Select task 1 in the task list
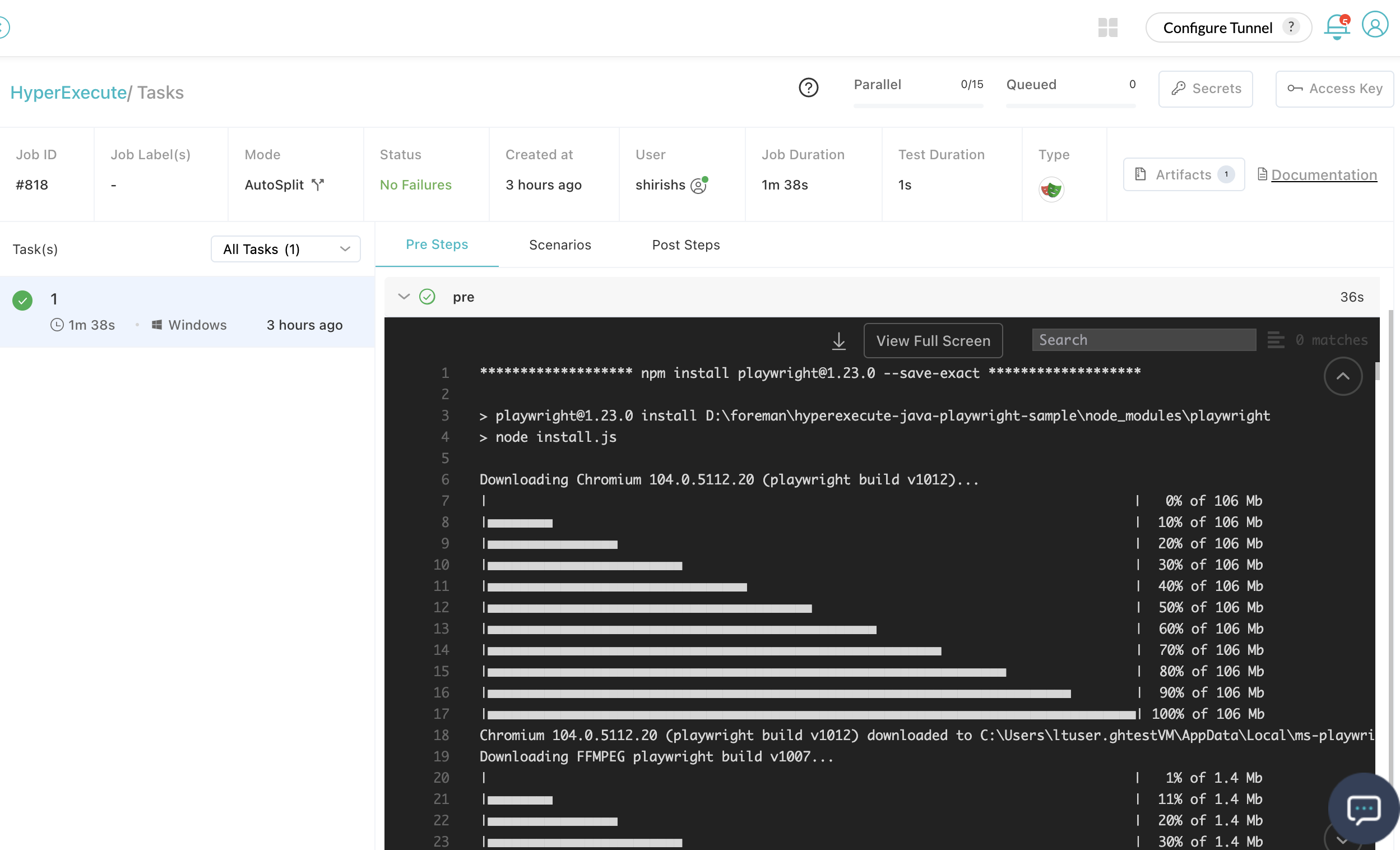This screenshot has width=1400, height=850. tap(187, 312)
